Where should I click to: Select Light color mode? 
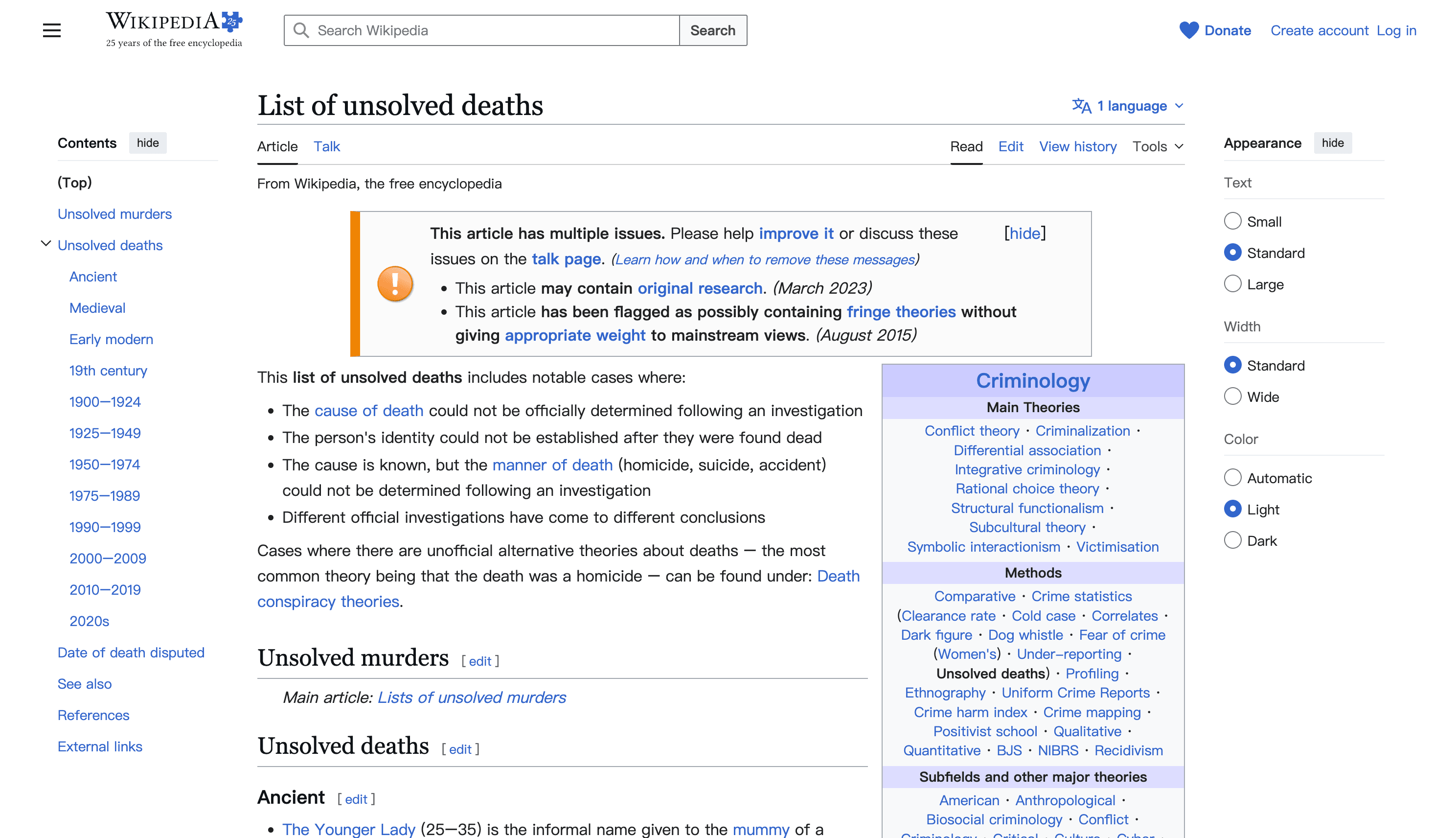(1232, 510)
